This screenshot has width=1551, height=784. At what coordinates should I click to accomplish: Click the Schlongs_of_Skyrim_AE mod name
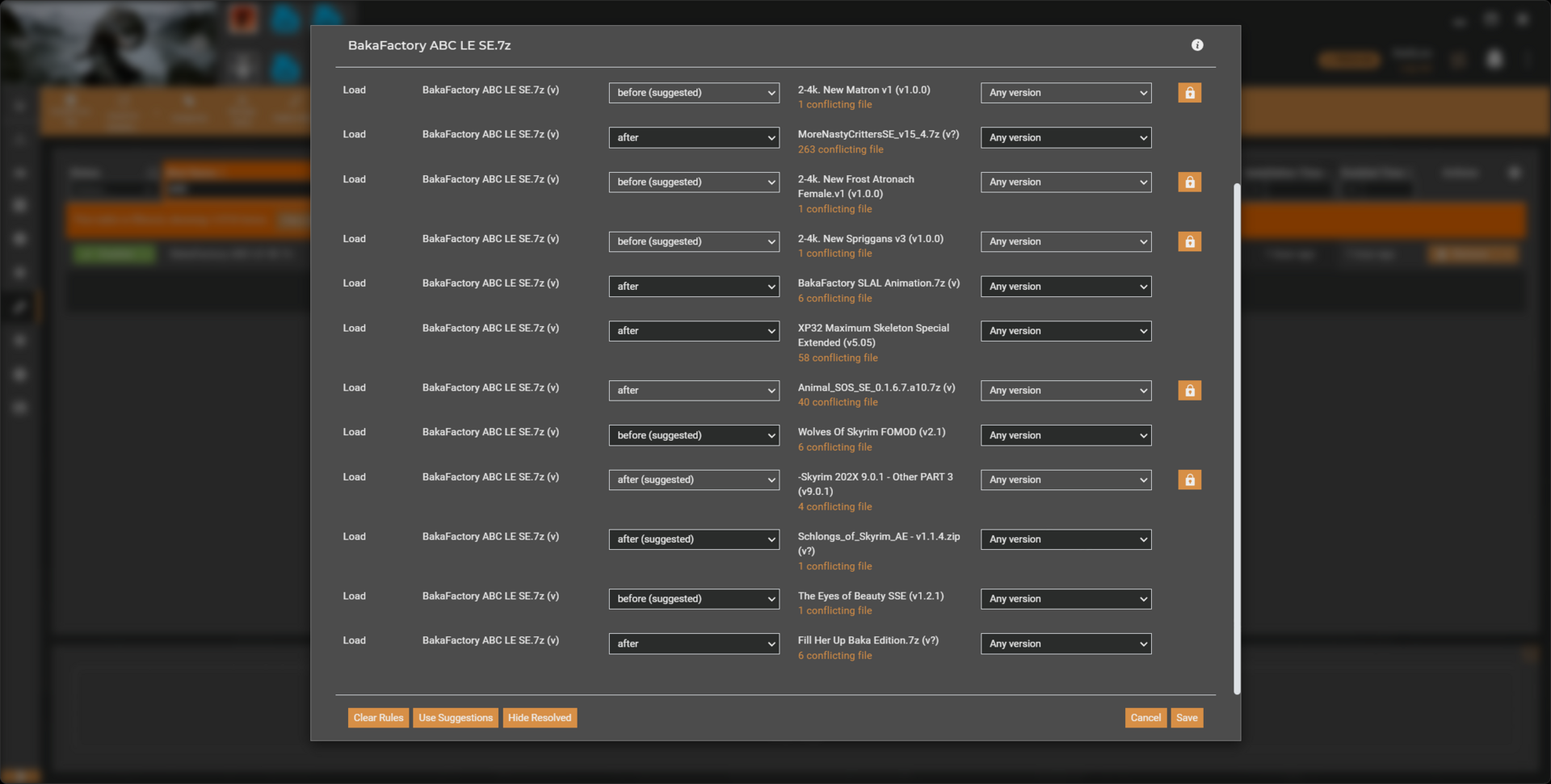(x=879, y=543)
